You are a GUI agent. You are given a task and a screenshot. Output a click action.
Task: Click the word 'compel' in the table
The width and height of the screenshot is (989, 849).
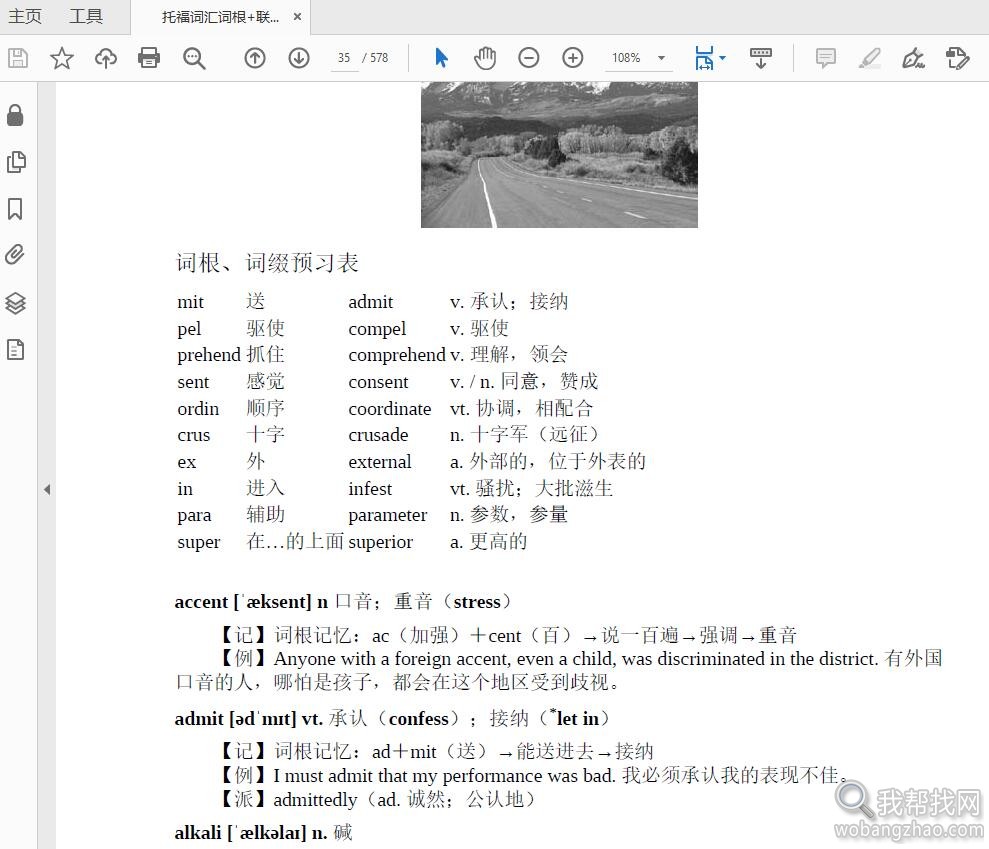point(377,329)
